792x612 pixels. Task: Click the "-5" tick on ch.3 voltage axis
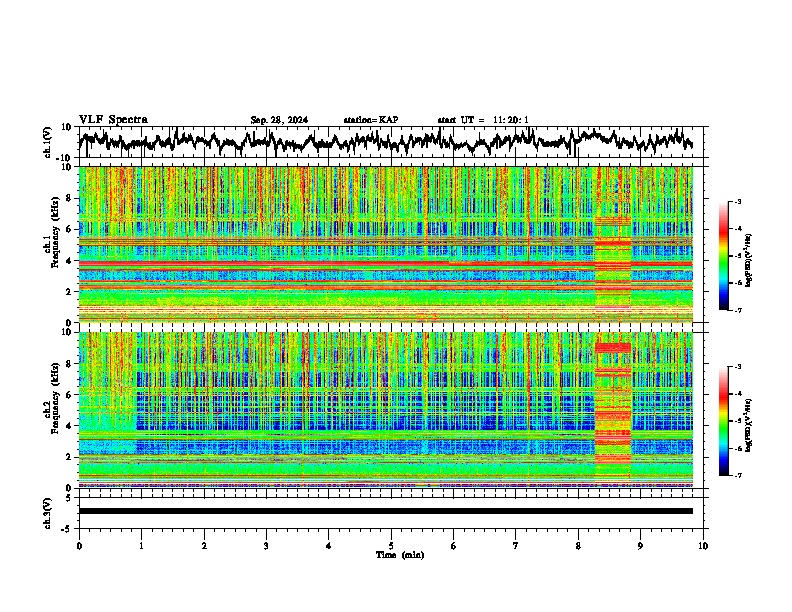coord(68,529)
